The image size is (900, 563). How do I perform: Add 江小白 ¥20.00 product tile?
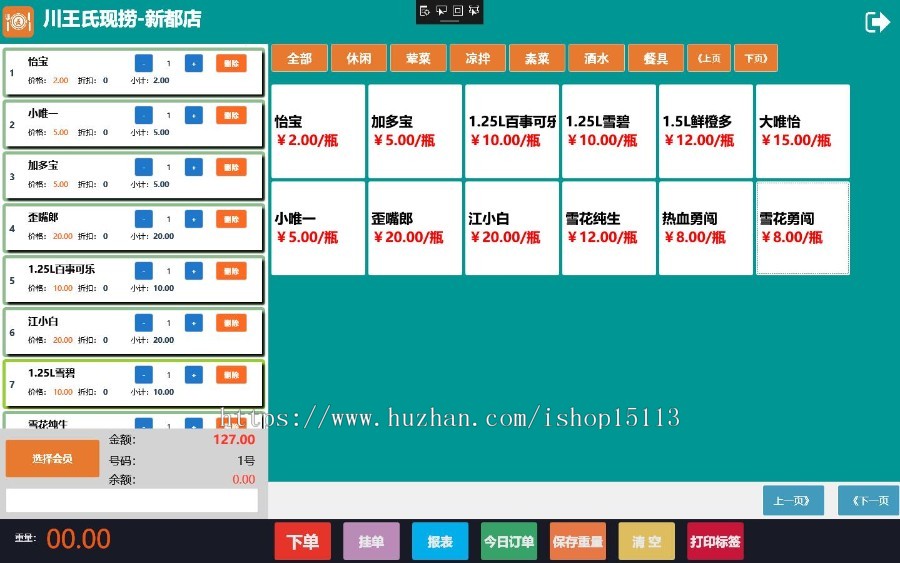(512, 228)
